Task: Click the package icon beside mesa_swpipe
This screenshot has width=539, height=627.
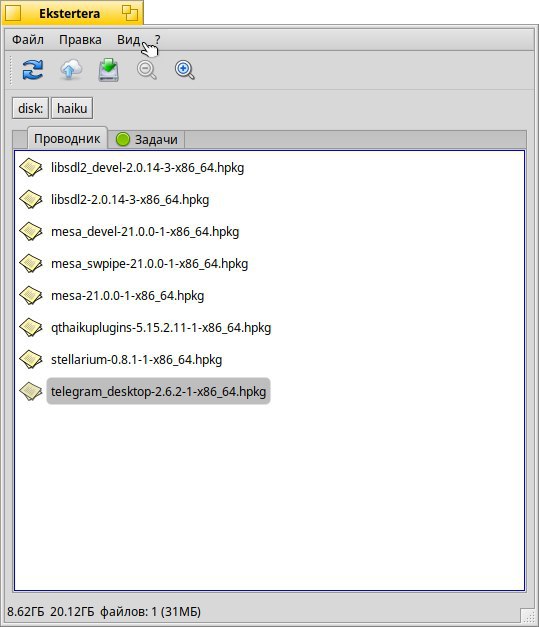Action: [31, 264]
